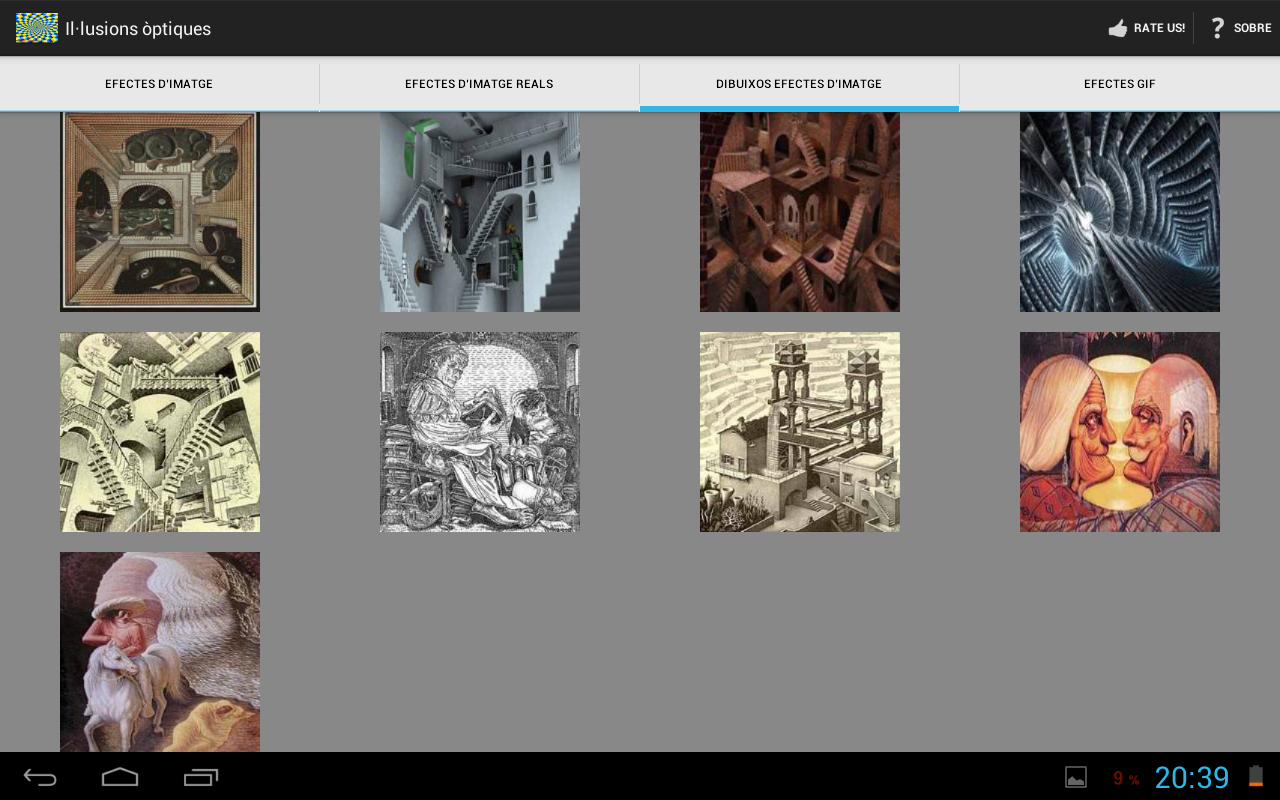Open the old man with horse painting

click(x=160, y=652)
